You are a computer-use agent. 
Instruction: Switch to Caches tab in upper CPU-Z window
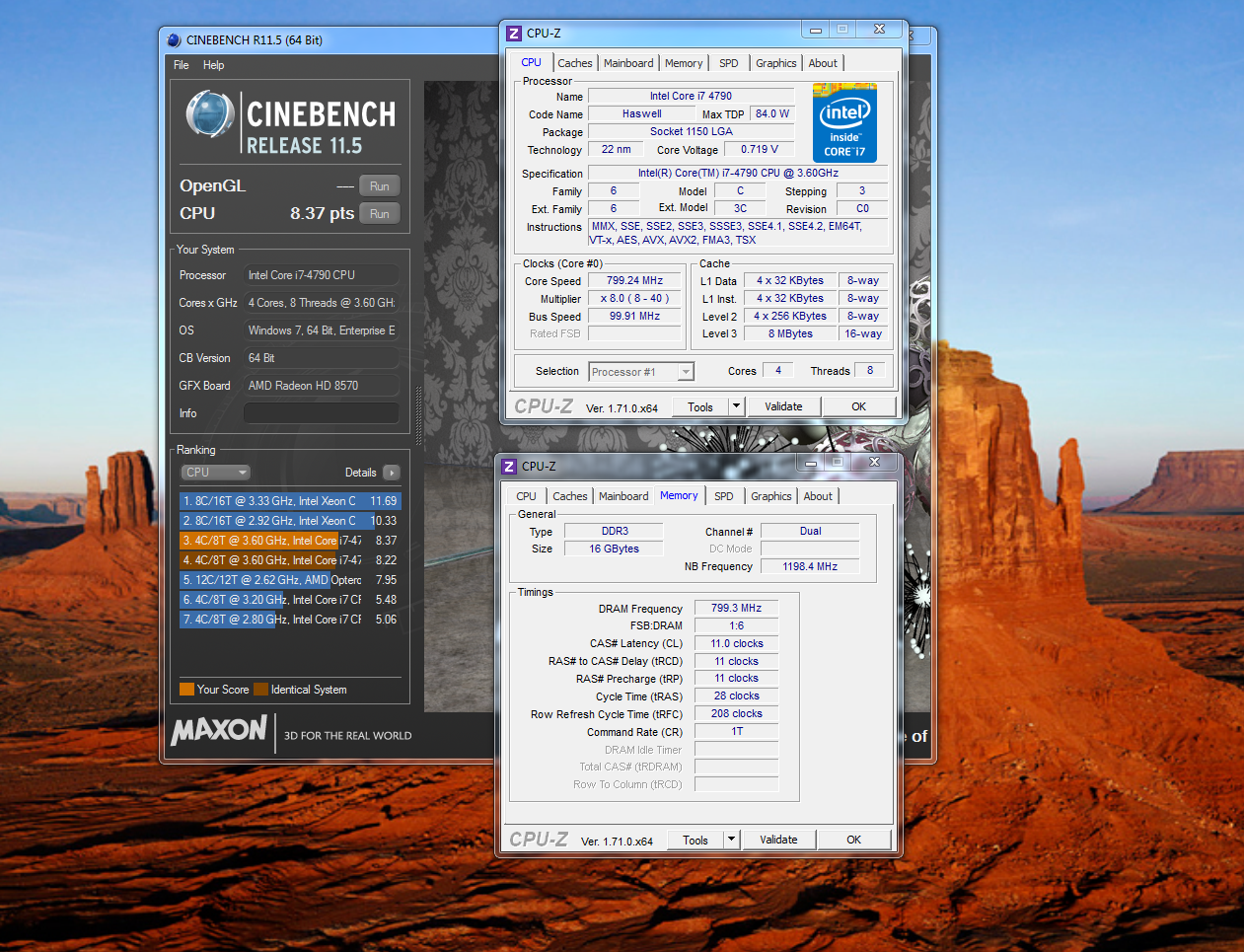[x=575, y=63]
